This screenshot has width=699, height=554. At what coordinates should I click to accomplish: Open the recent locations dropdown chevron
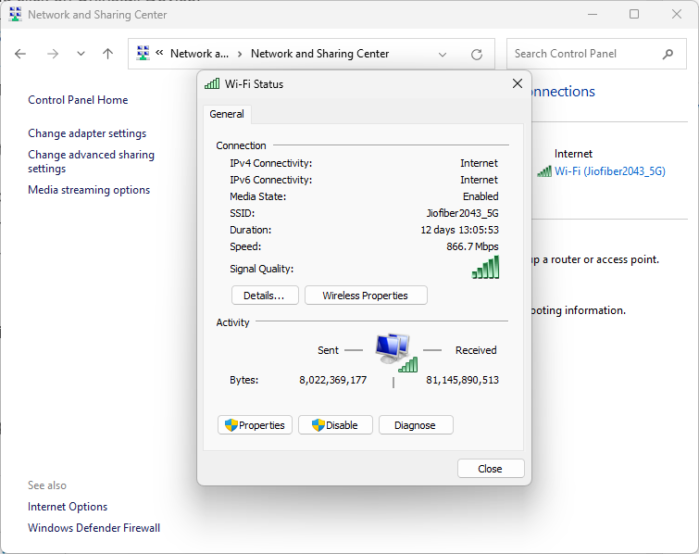[81, 54]
